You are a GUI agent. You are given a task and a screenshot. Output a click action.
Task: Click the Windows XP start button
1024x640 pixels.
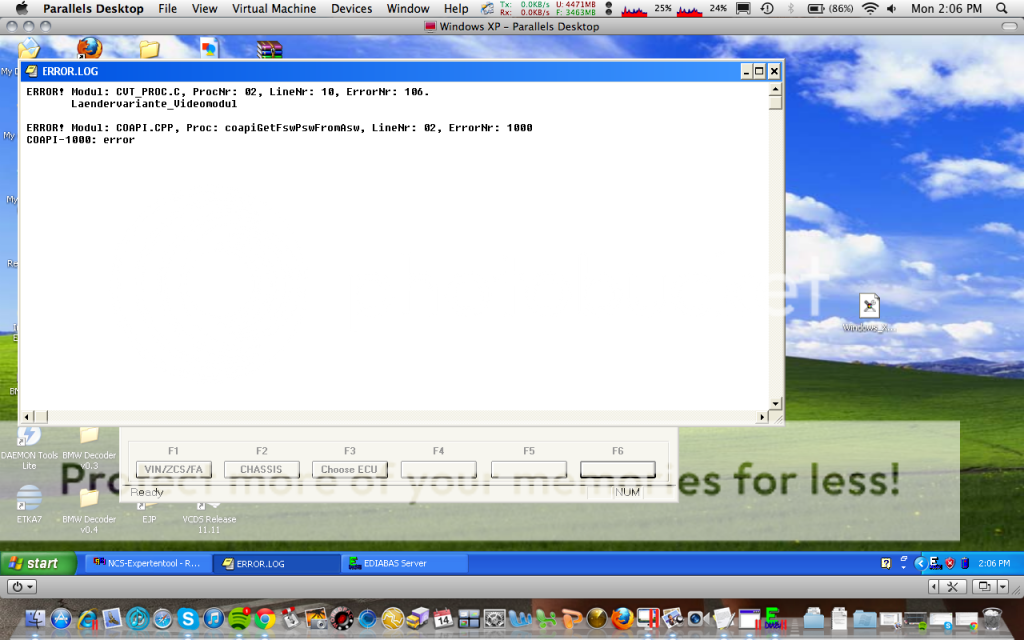tap(37, 563)
